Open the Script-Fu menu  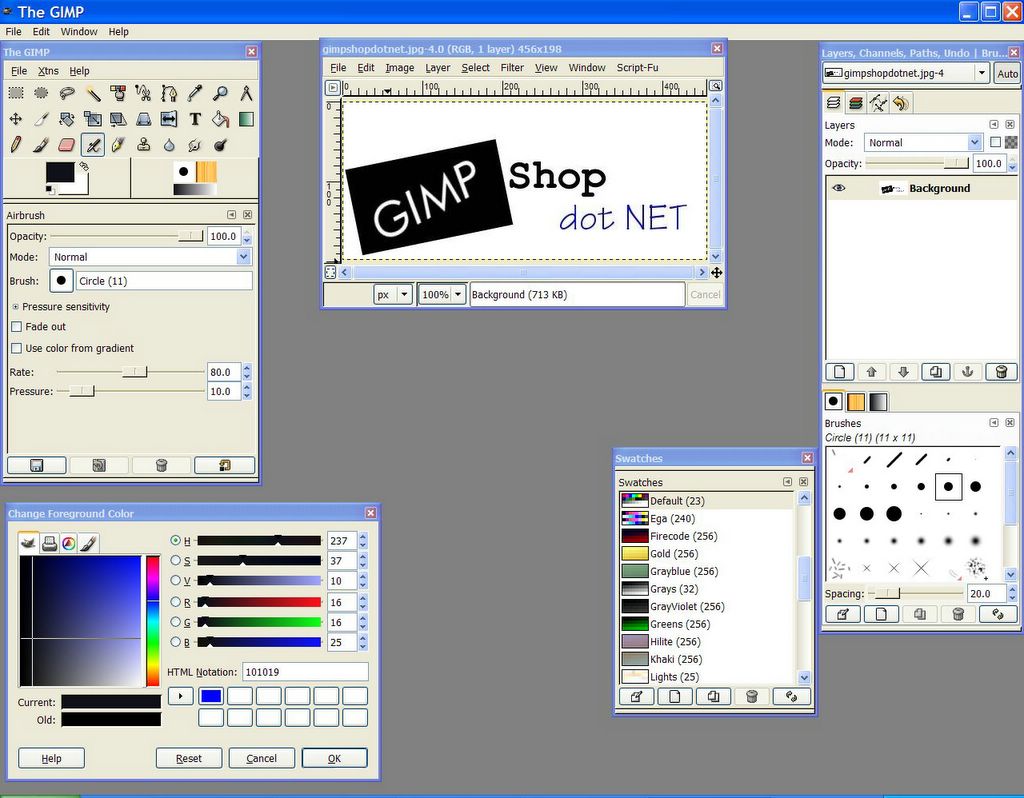point(637,67)
